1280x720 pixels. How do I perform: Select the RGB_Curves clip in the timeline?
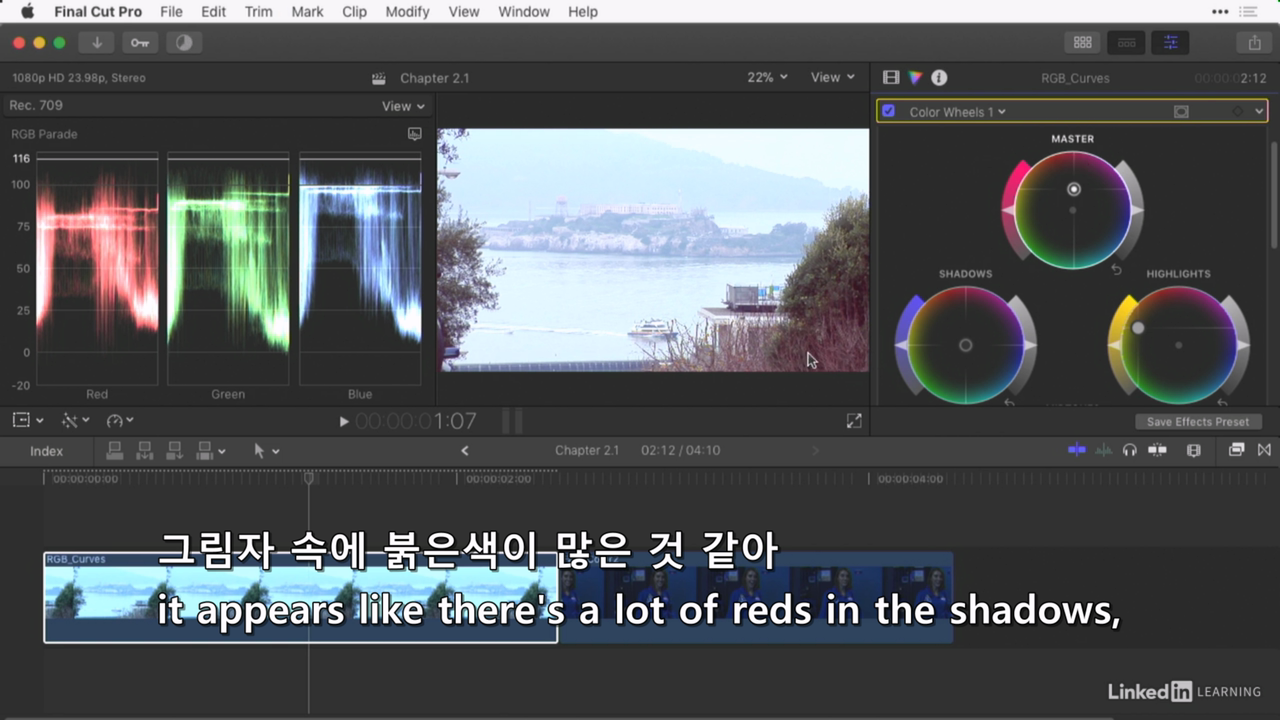pyautogui.click(x=300, y=597)
